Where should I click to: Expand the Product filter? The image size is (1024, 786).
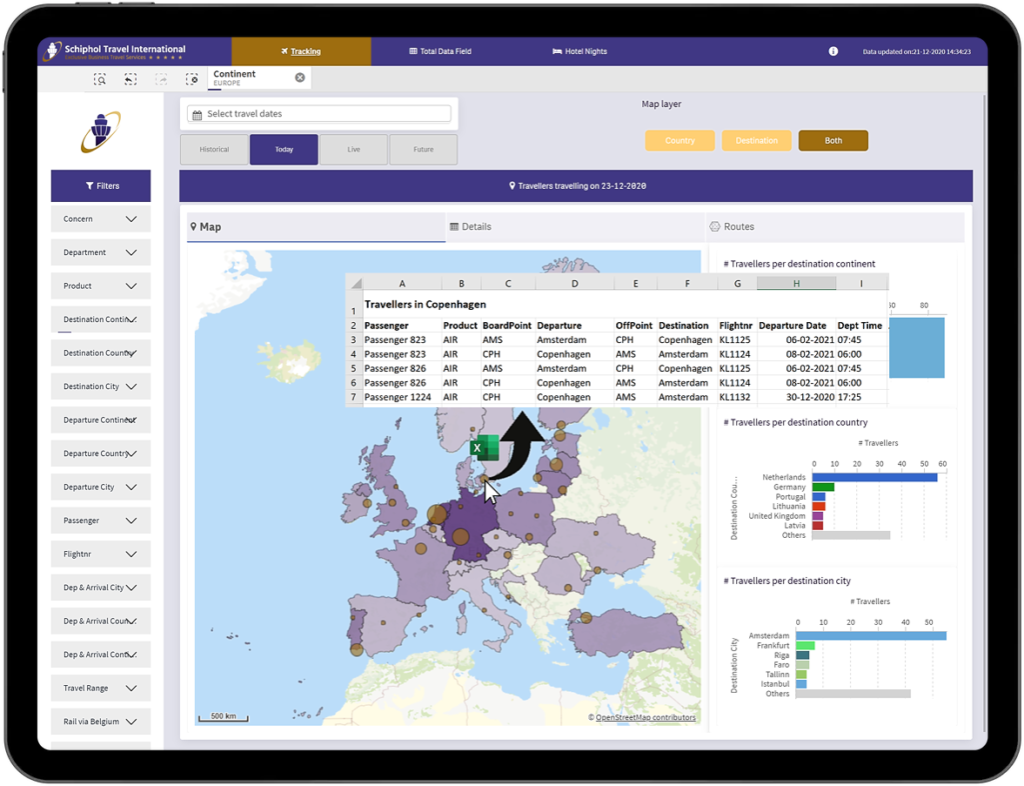pyautogui.click(x=101, y=286)
